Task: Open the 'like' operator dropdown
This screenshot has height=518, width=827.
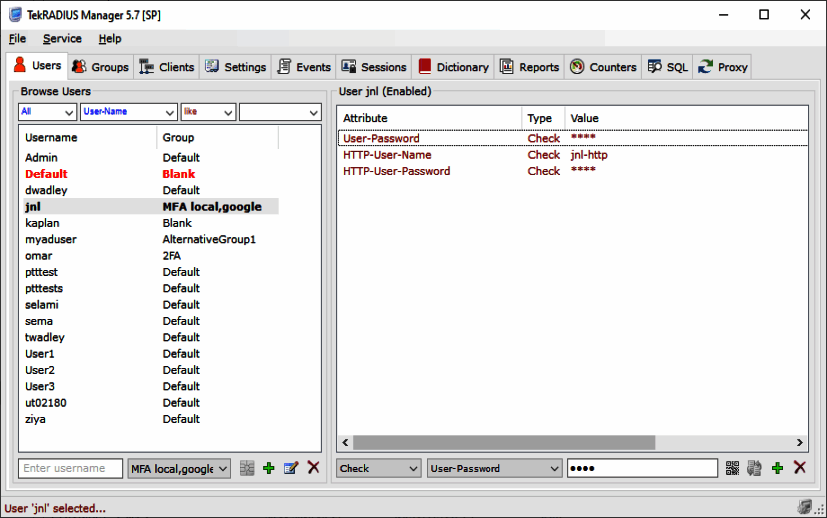Action: click(208, 112)
